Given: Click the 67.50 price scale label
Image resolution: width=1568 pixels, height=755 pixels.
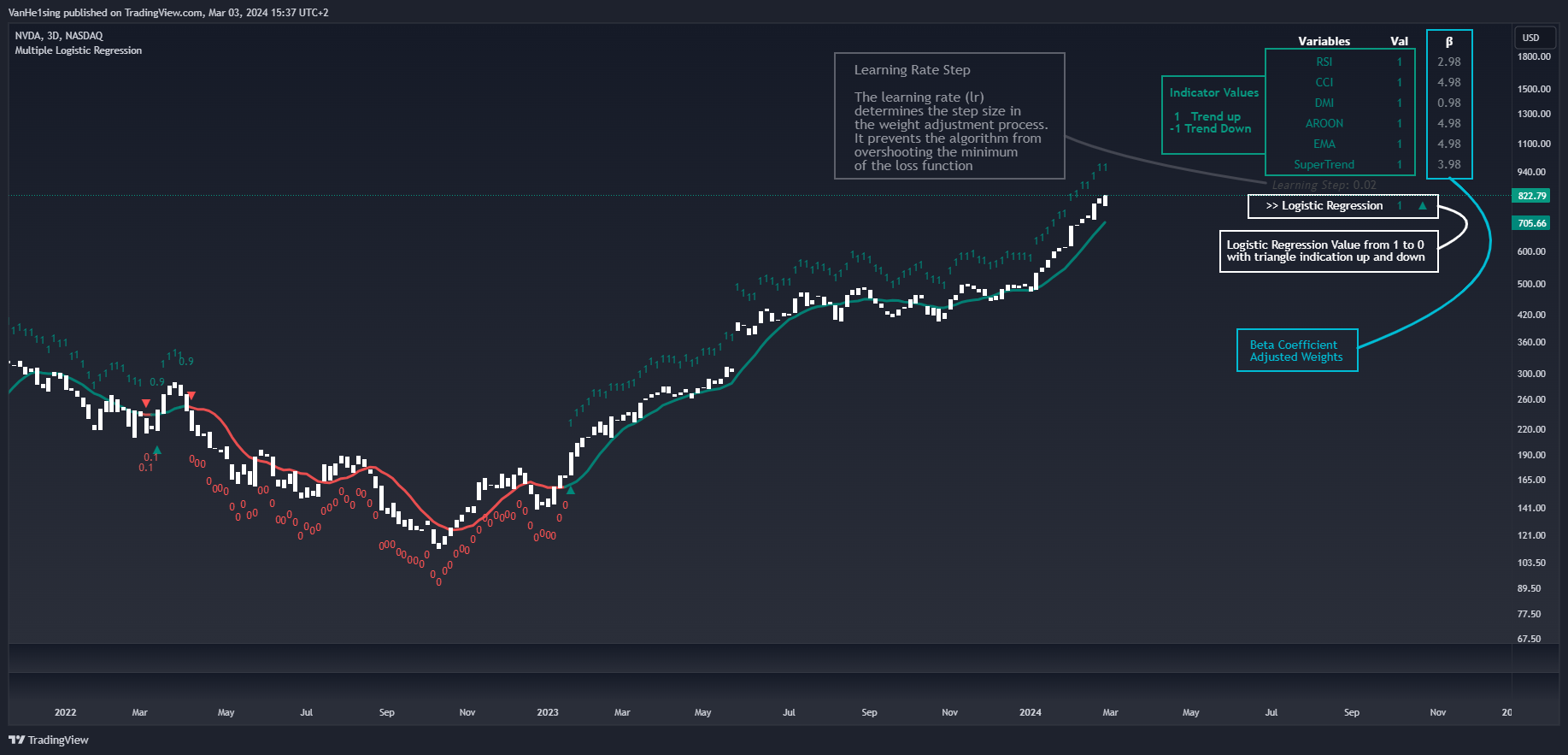Looking at the screenshot, I should coord(1530,639).
